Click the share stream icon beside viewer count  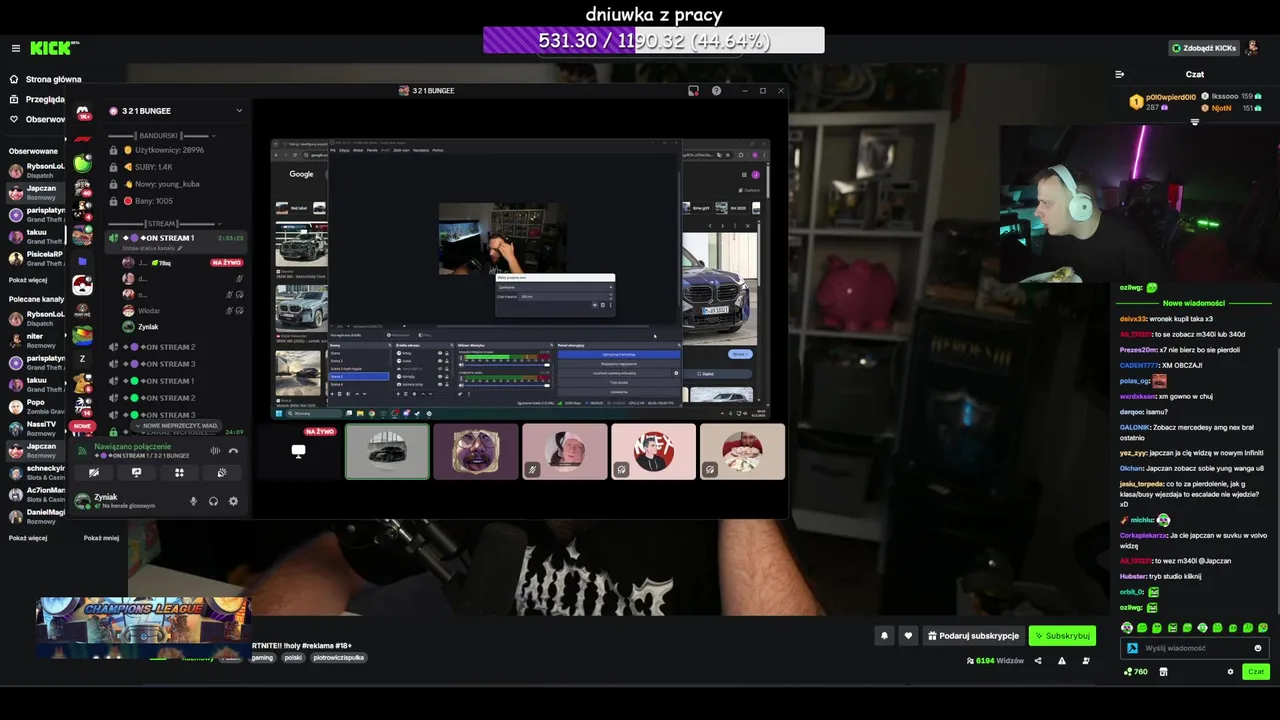pyautogui.click(x=1037, y=660)
